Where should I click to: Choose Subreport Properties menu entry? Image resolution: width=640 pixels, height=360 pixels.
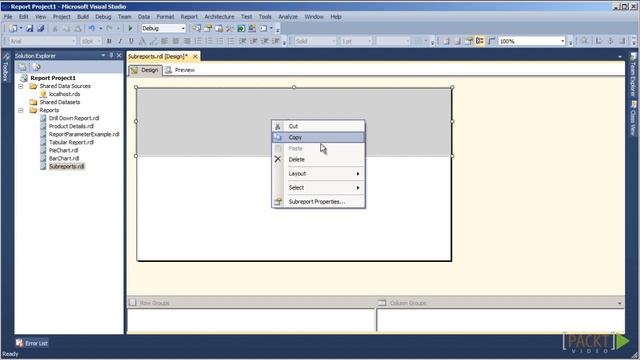tap(318, 202)
